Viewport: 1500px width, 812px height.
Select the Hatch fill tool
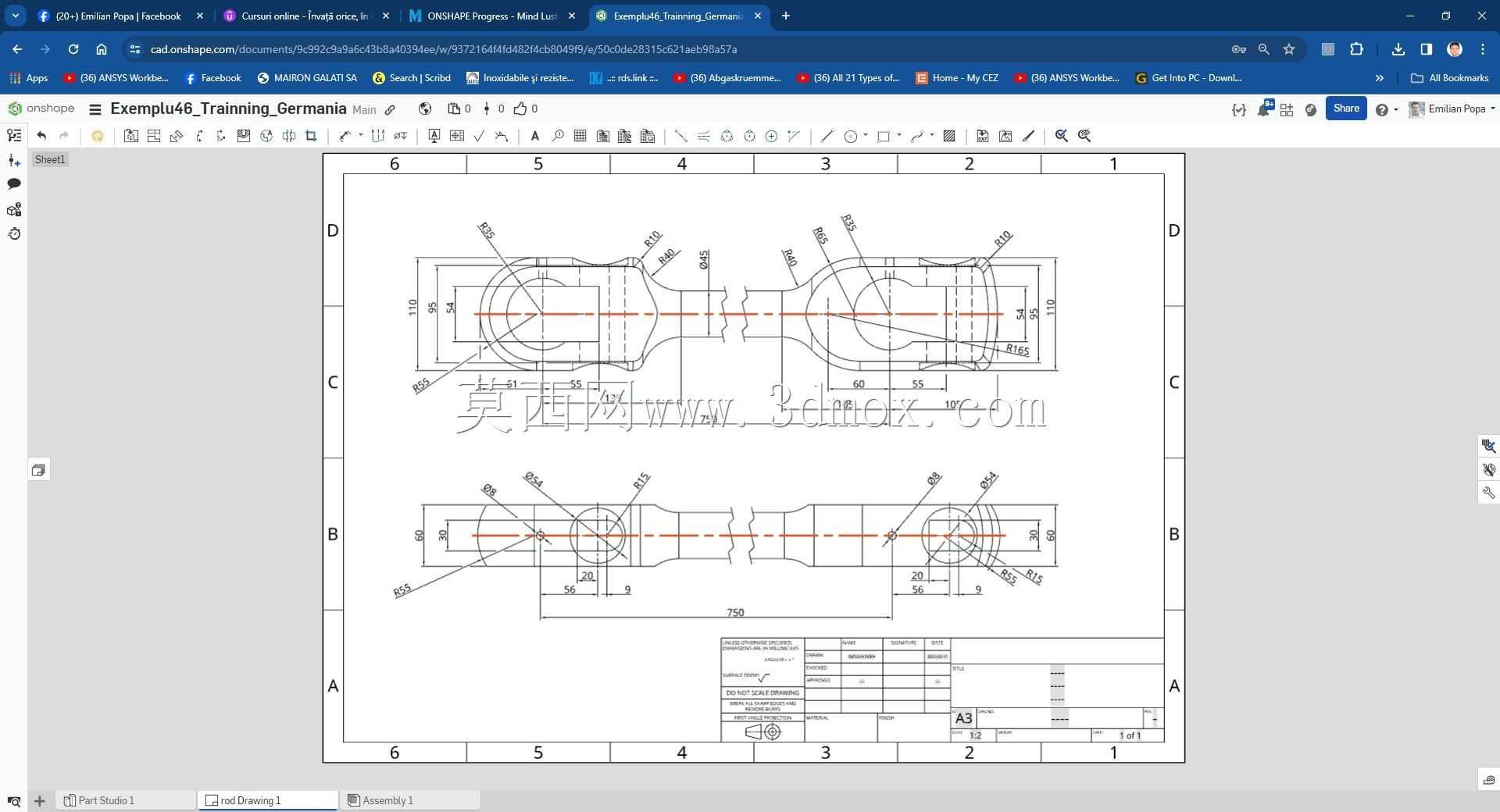click(x=949, y=136)
